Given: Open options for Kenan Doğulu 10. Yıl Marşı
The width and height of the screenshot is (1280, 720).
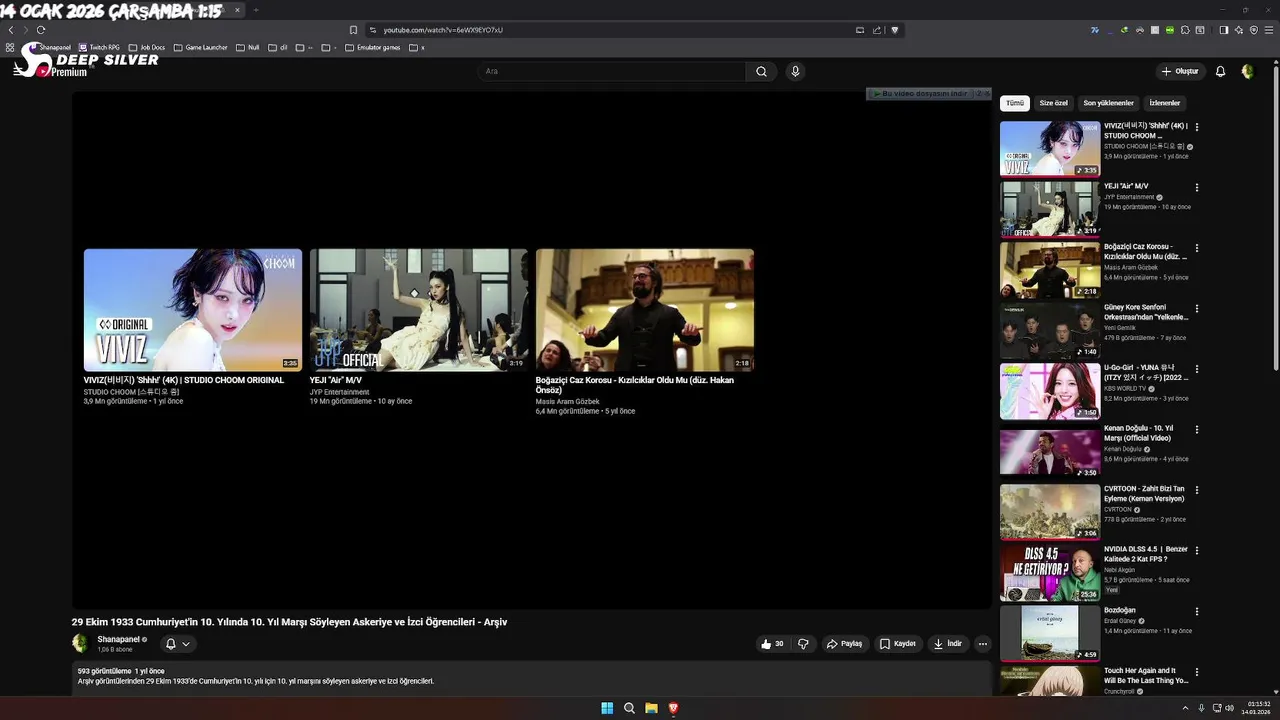Looking at the screenshot, I should coord(1196,429).
